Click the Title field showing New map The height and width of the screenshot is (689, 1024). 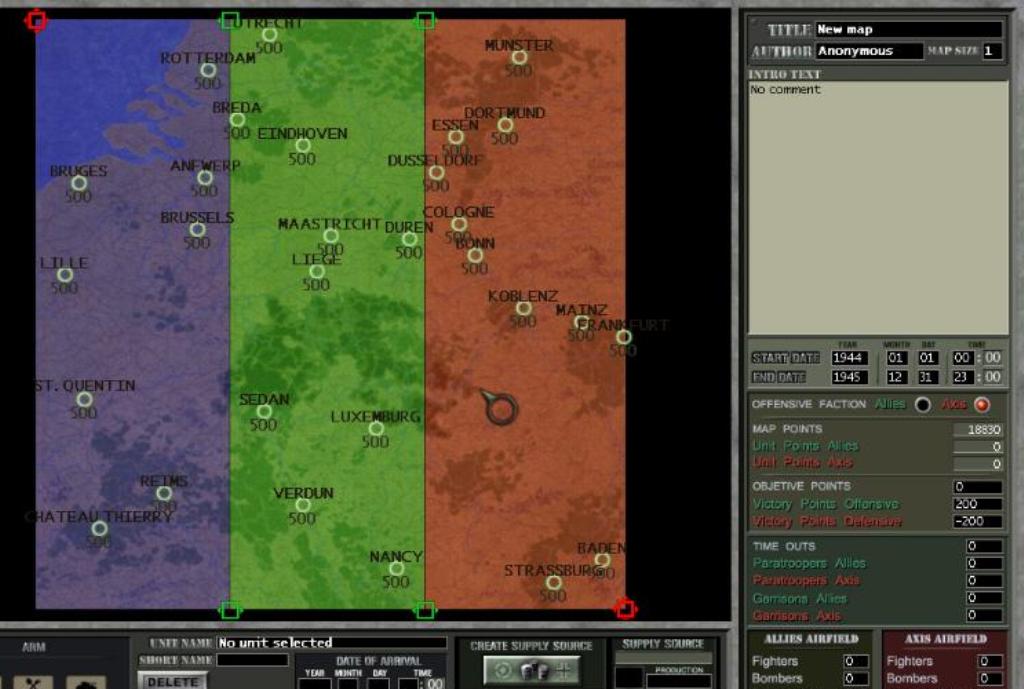tap(908, 30)
